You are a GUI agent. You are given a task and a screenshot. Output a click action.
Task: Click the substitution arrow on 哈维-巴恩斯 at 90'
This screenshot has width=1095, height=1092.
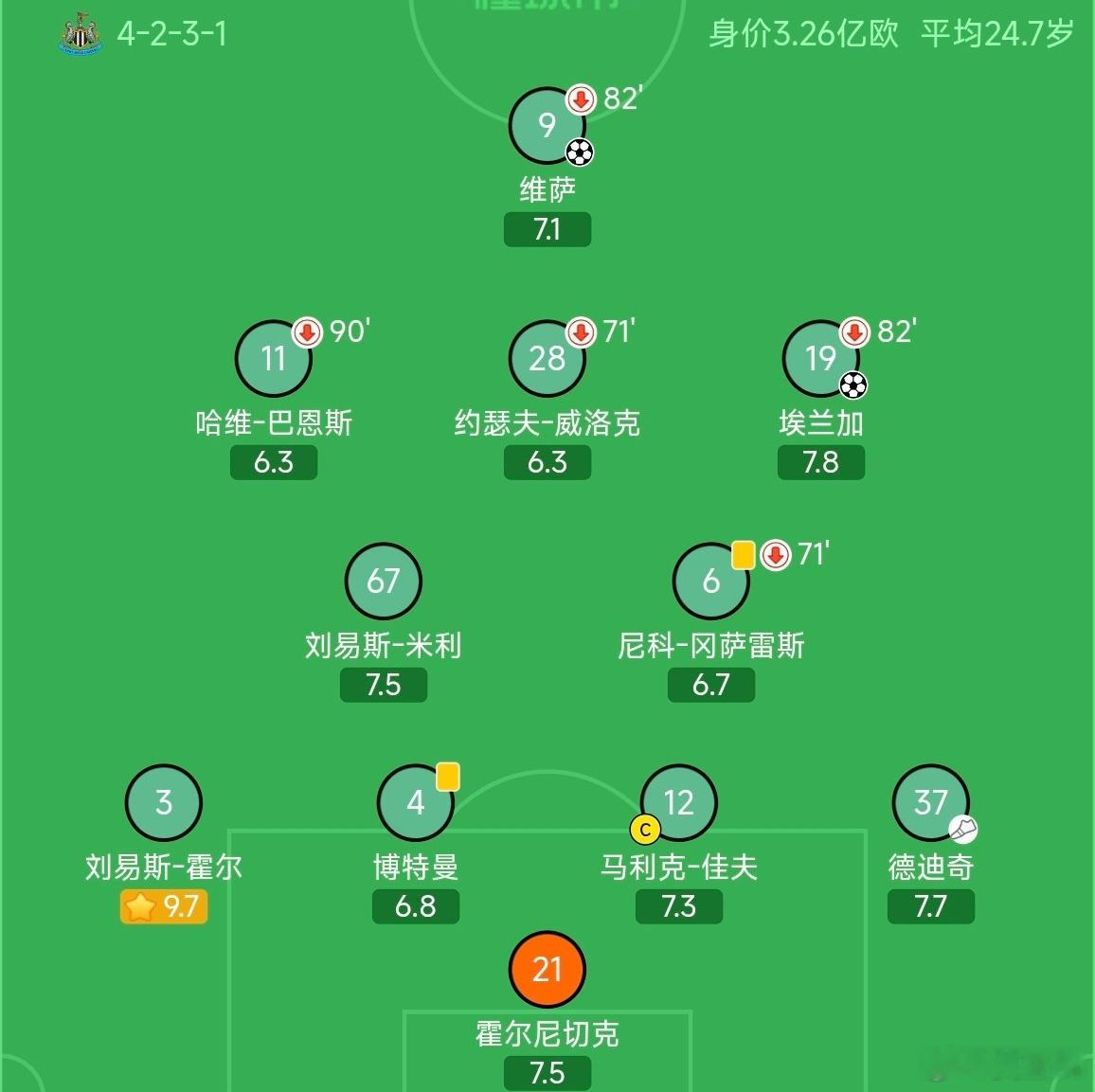(x=307, y=332)
